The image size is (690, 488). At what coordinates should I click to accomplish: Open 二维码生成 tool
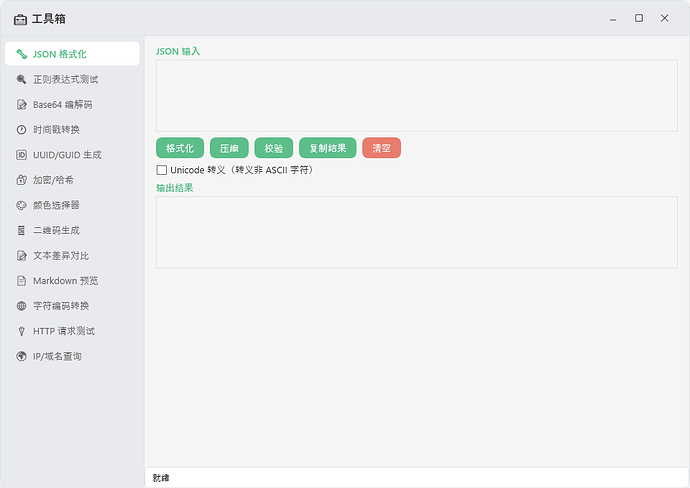72,231
